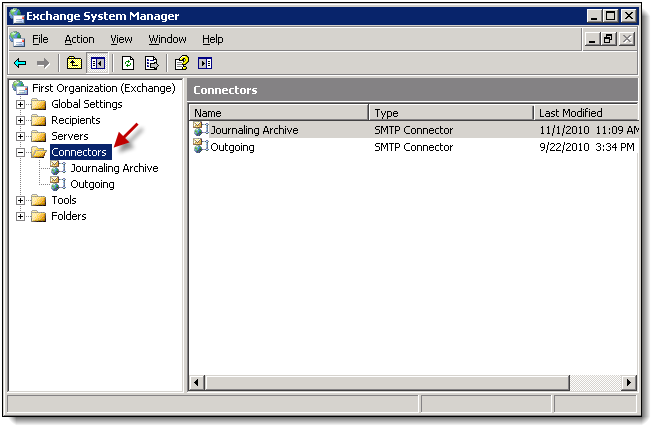The width and height of the screenshot is (659, 434).
Task: Select Global Settings tree label
Action: [87, 104]
